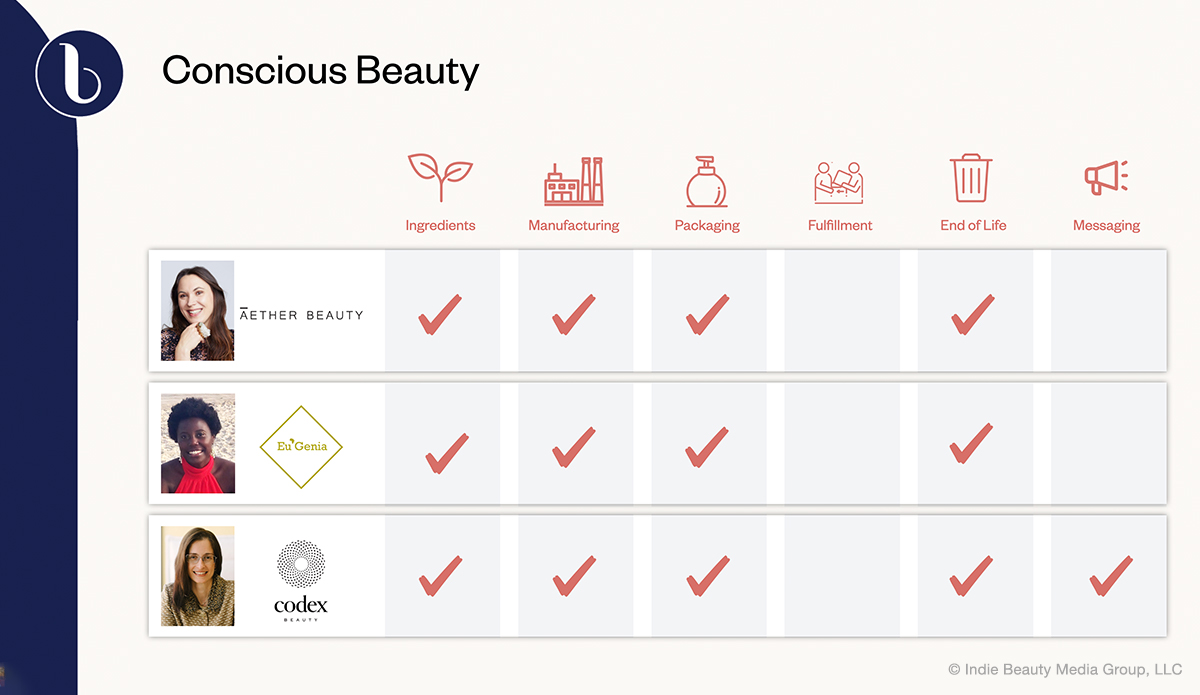
Task: Click the Packaging pump bottle icon
Action: pyautogui.click(x=706, y=181)
